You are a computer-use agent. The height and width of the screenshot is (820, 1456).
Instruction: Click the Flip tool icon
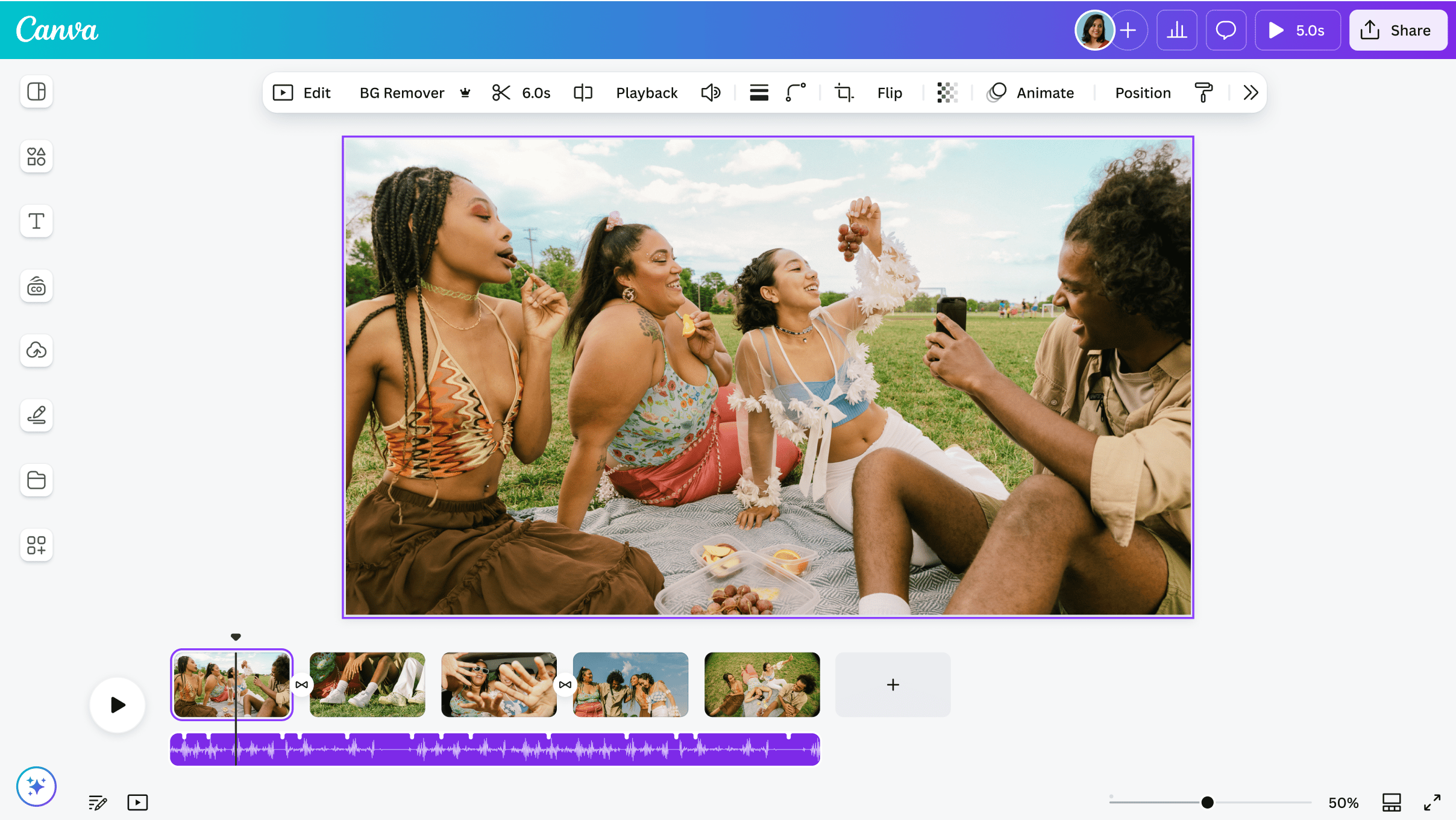(889, 92)
